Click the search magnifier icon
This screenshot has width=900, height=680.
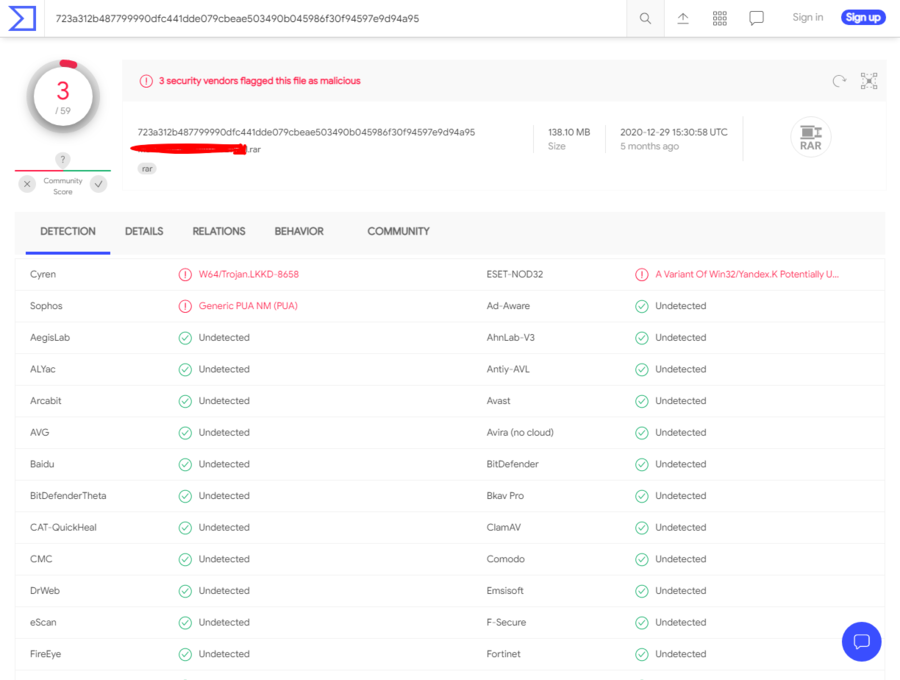click(645, 18)
